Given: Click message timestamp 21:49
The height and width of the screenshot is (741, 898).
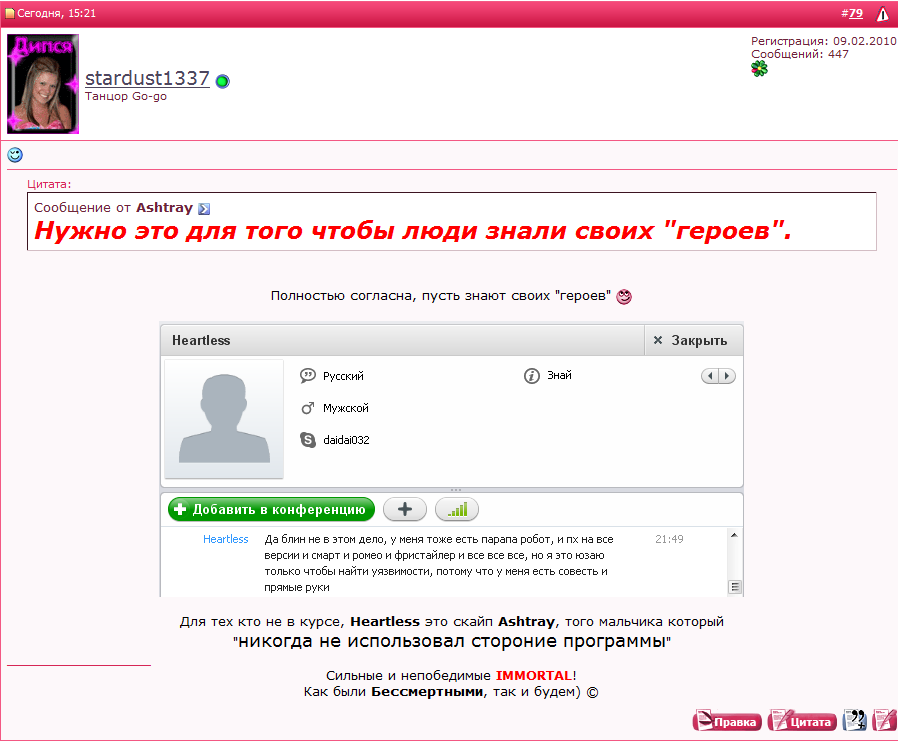Looking at the screenshot, I should click(669, 539).
